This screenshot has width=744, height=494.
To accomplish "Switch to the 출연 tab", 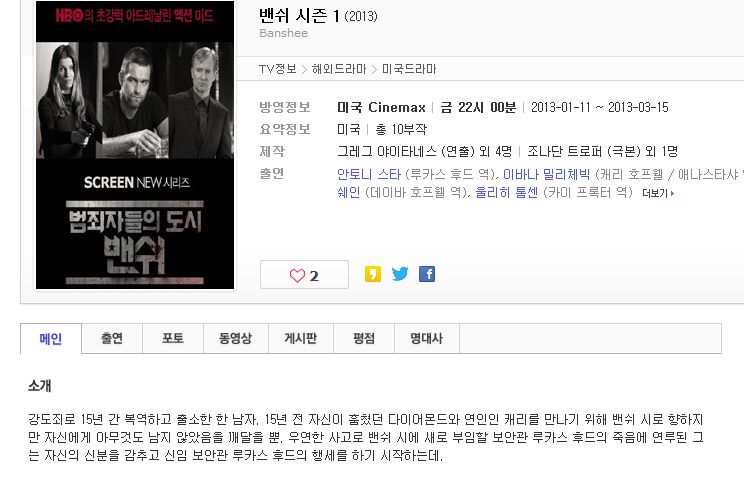I will [112, 338].
